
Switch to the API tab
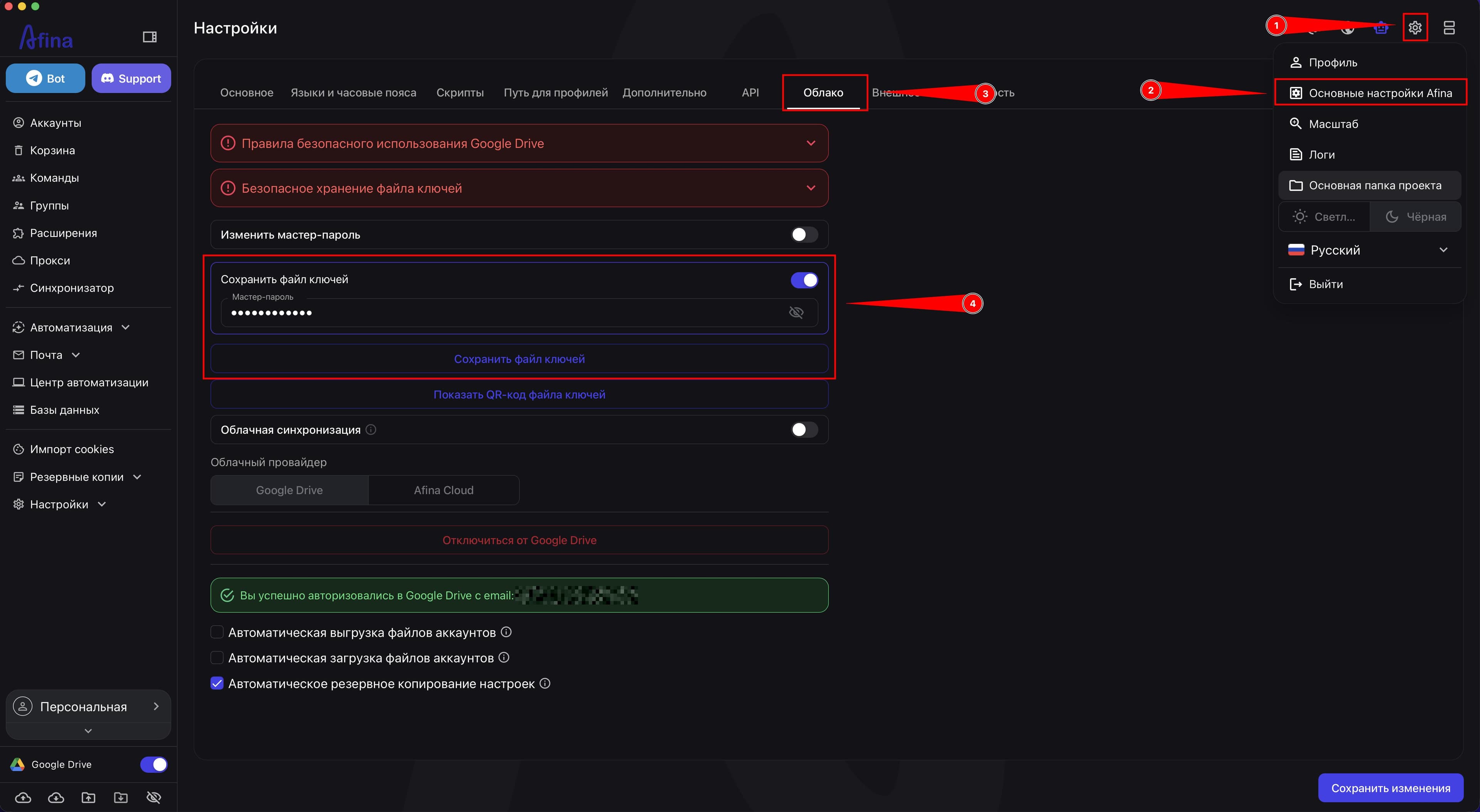pos(750,92)
